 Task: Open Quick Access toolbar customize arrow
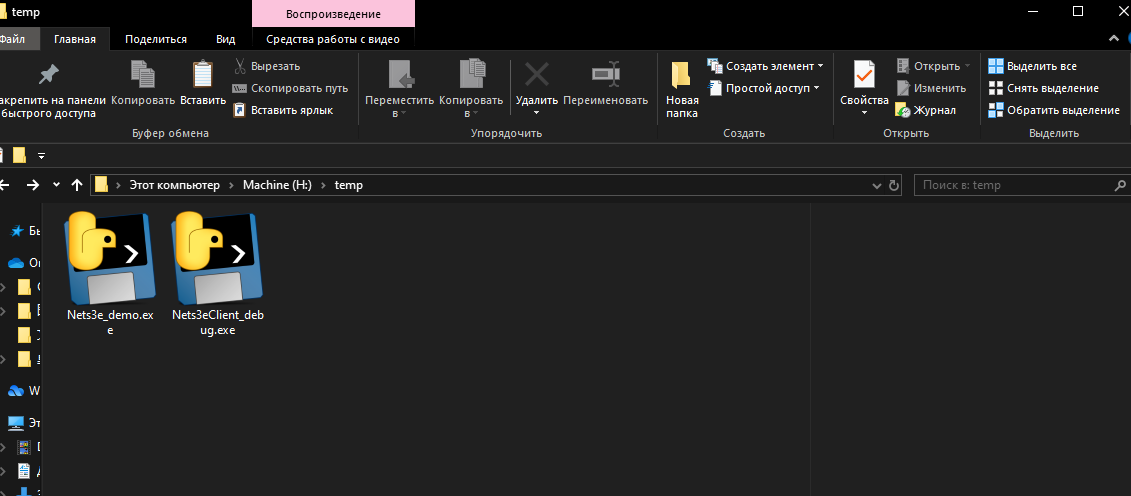coord(41,155)
